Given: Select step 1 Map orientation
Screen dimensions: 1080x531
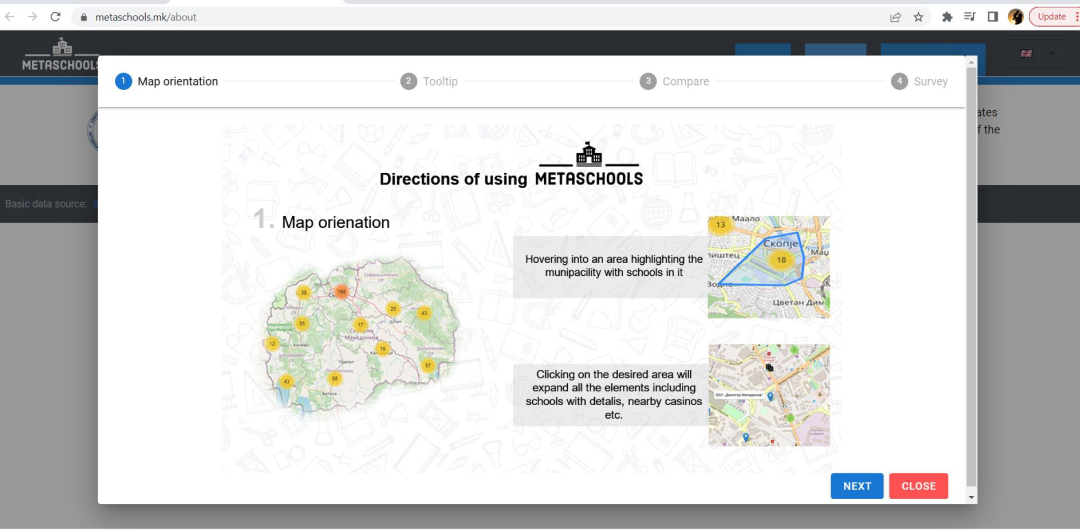Looking at the screenshot, I should [x=167, y=81].
